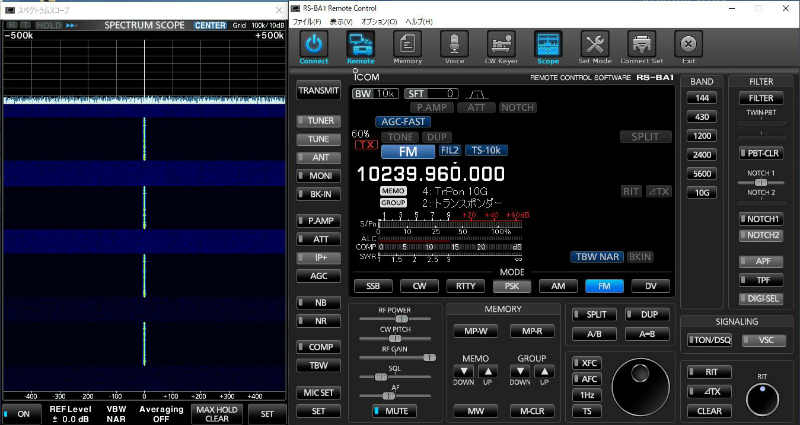Click the TUNE button
The width and height of the screenshot is (800, 425).
click(319, 139)
